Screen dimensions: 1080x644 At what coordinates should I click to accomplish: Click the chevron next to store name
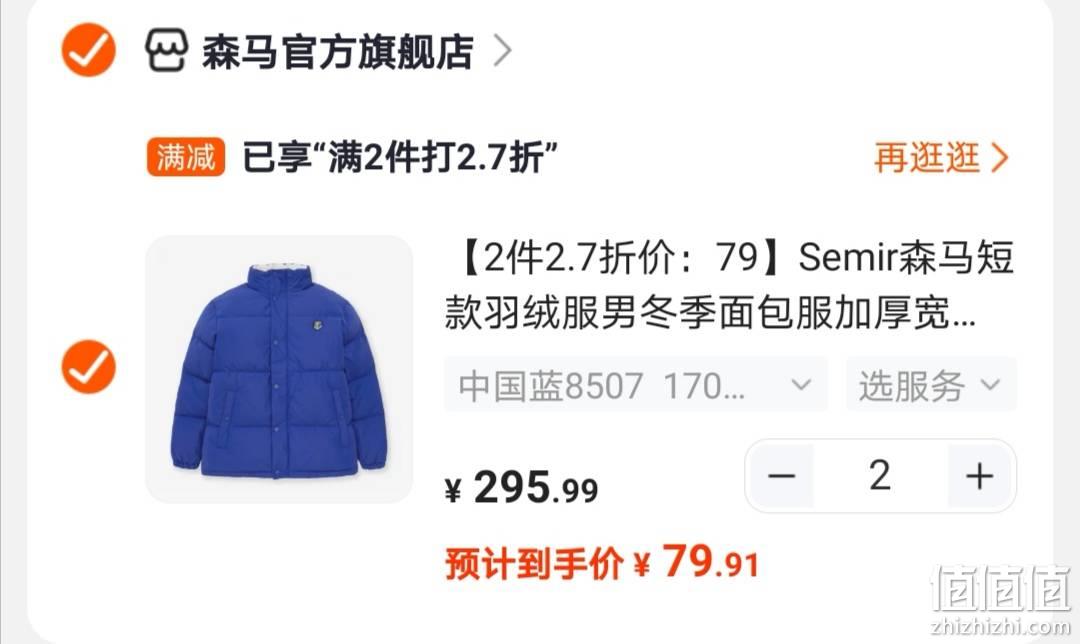(x=503, y=50)
